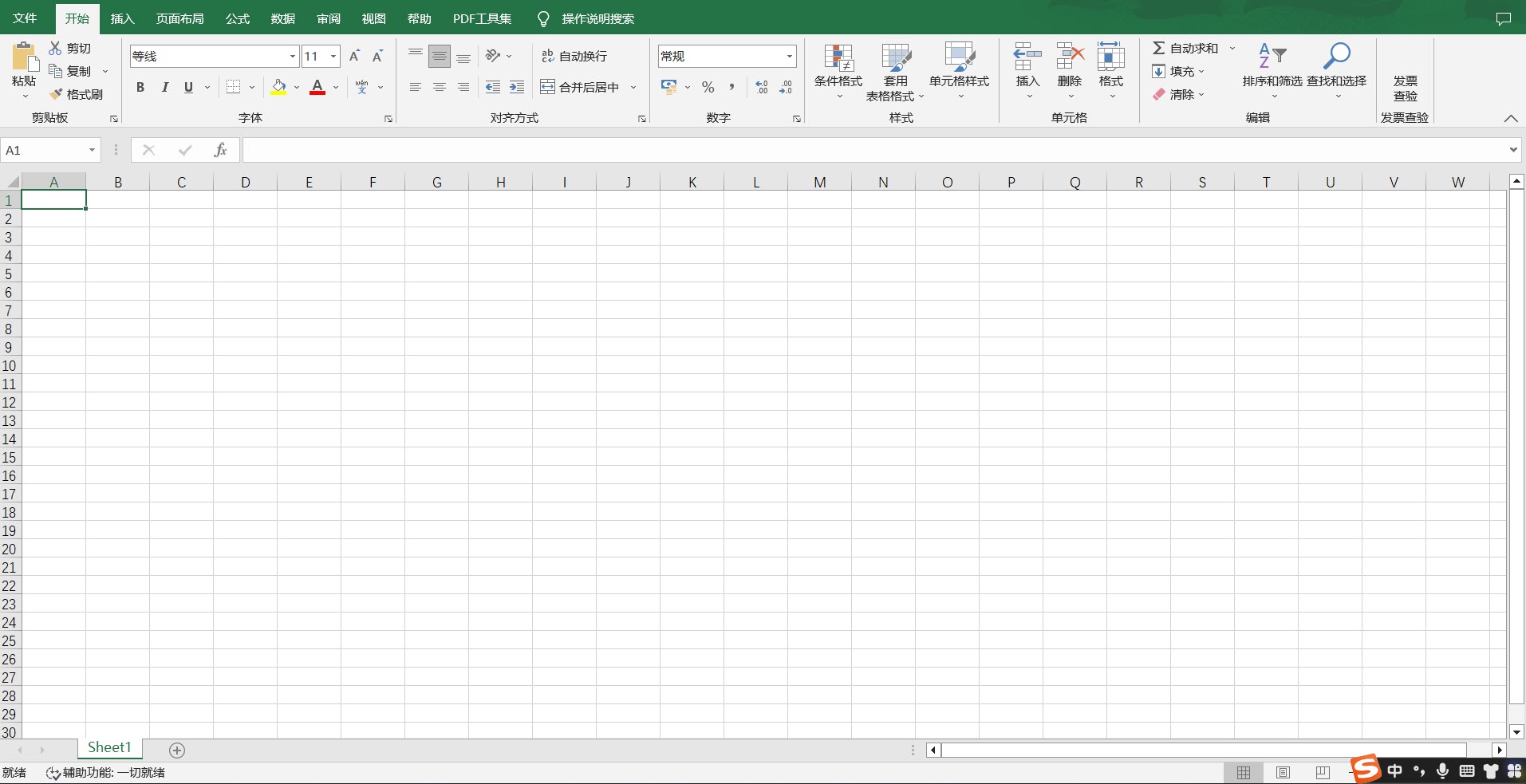Apply the yellow fill color swatch

[278, 87]
